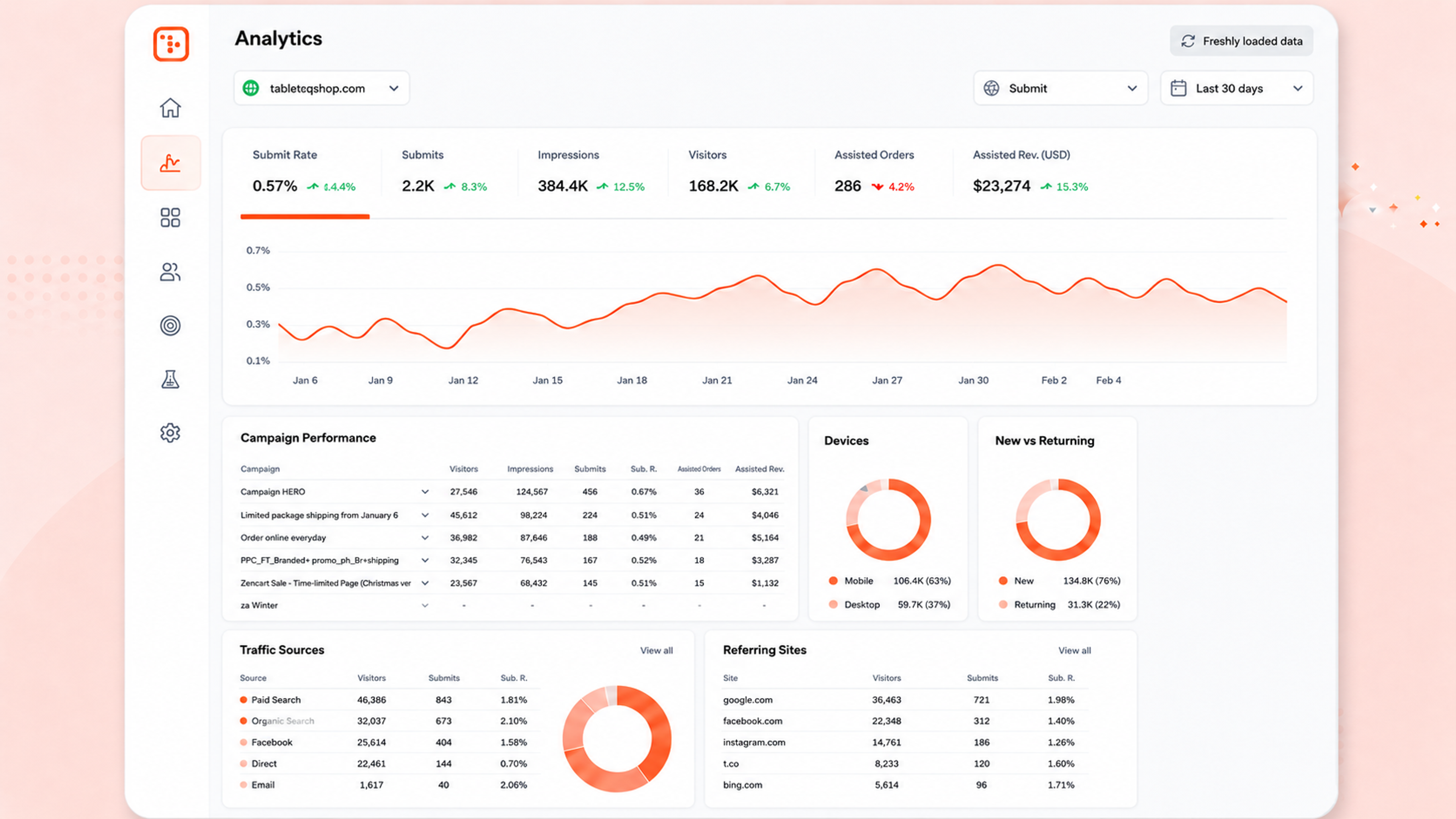Click the Email traffic source row

point(389,785)
